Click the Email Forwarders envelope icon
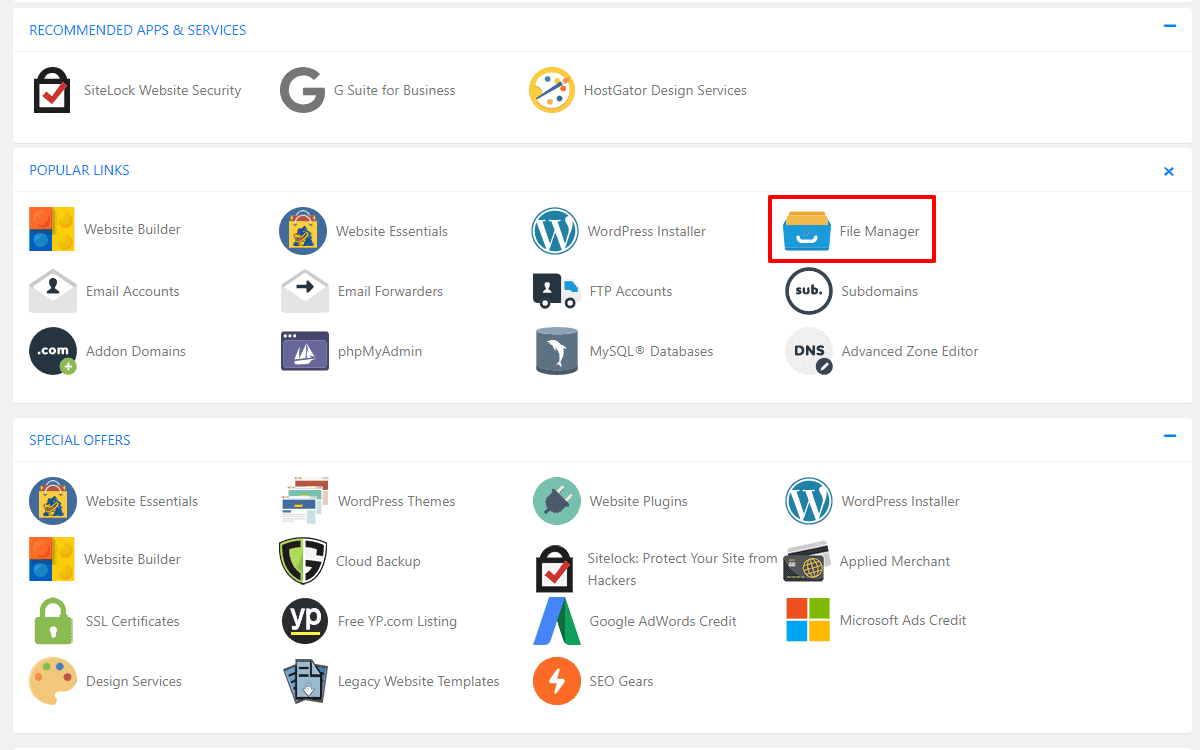The image size is (1200, 750). coord(305,291)
